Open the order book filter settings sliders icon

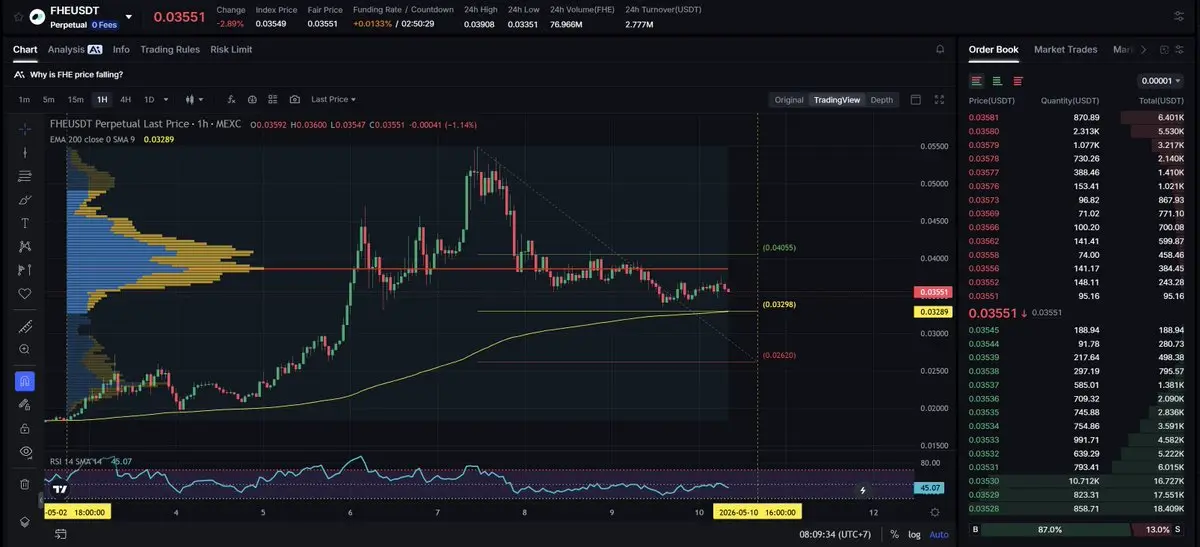tap(1180, 49)
